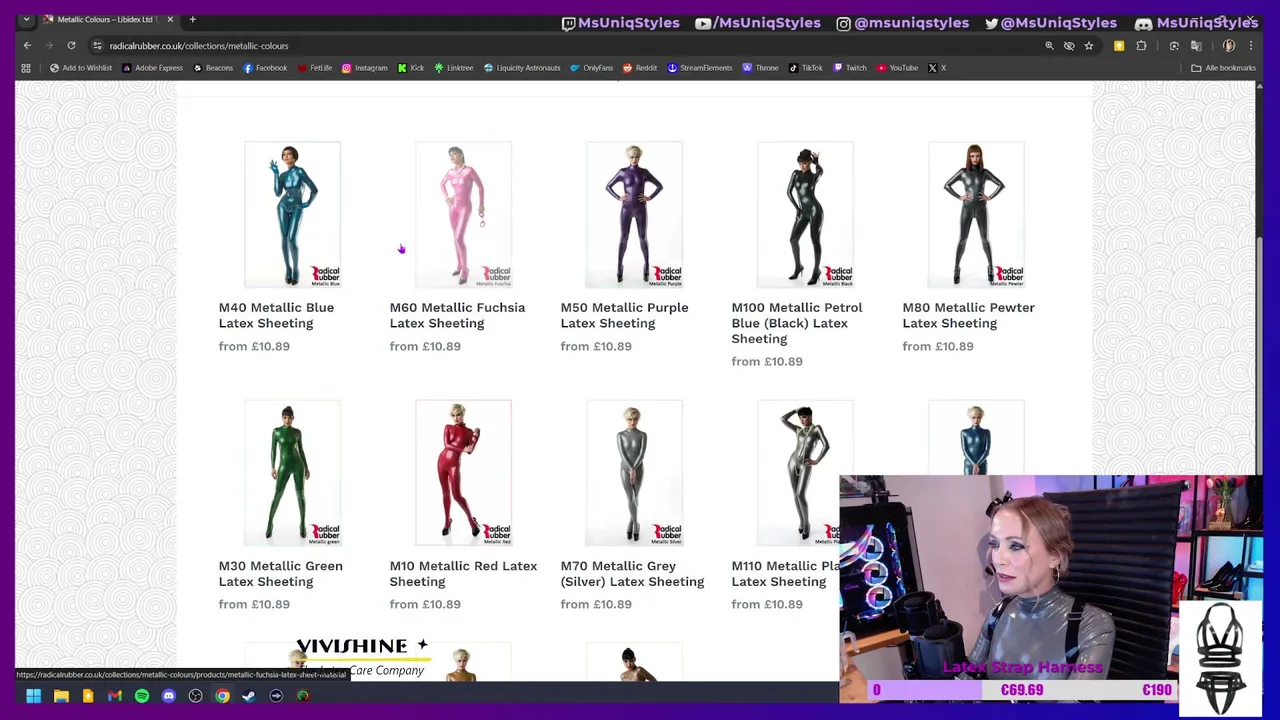Image resolution: width=1280 pixels, height=720 pixels.
Task: Open a new browser tab
Action: click(192, 19)
